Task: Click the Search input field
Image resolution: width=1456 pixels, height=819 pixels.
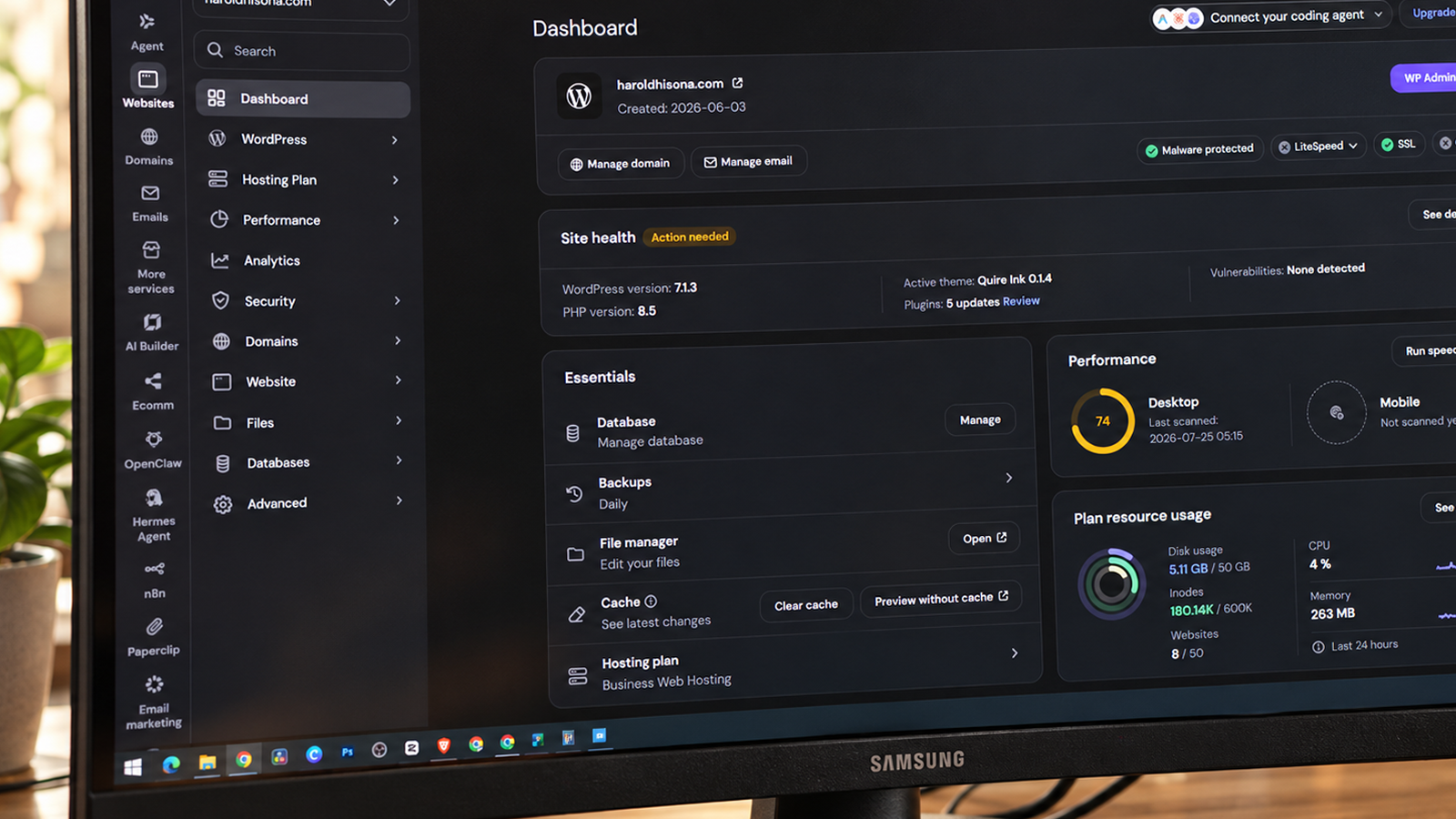Action: pos(301,51)
